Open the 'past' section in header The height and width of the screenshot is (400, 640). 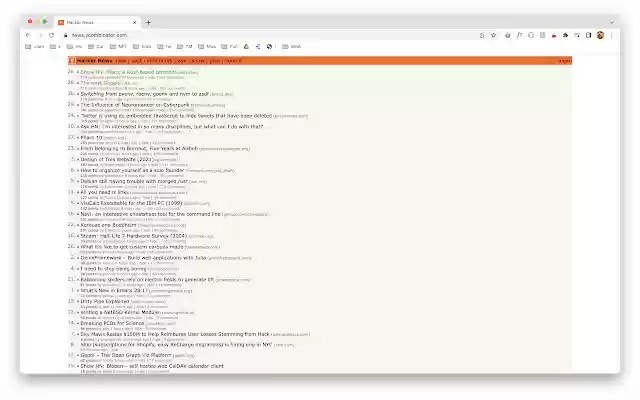[x=136, y=61]
